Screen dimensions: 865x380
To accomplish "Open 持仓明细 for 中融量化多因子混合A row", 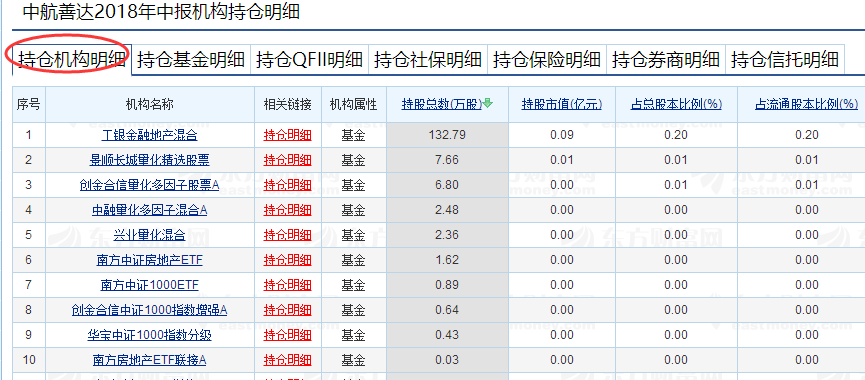I will (288, 210).
